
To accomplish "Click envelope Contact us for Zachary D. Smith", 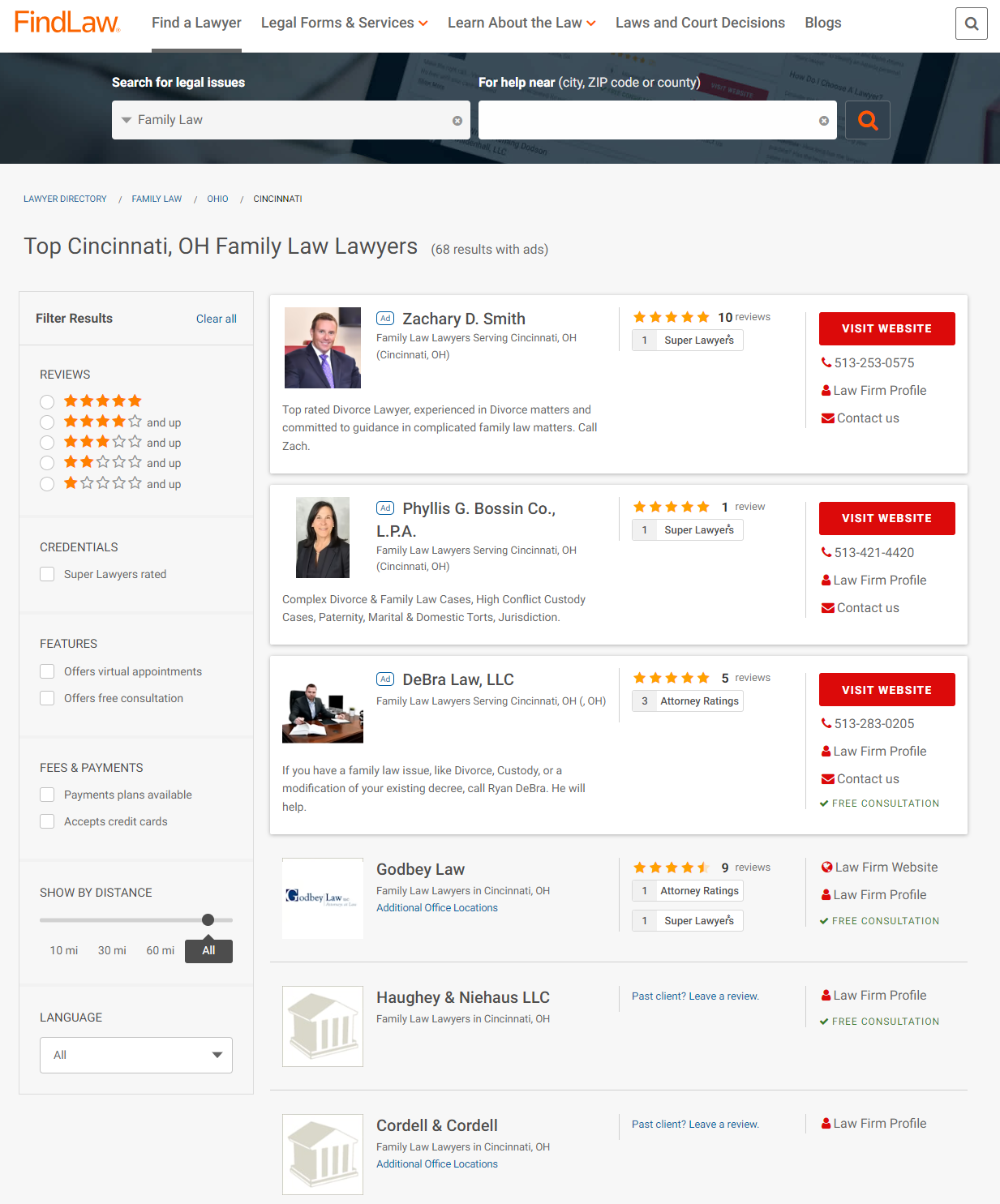I will [x=860, y=418].
